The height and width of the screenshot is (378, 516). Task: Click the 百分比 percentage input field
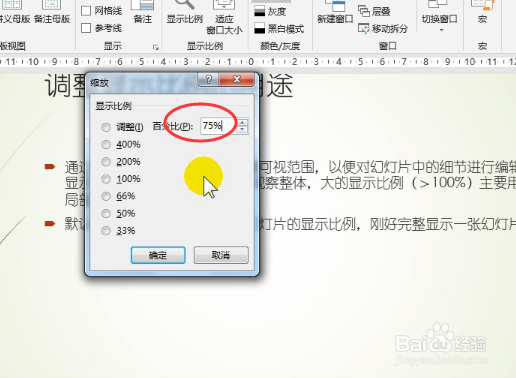[218, 126]
